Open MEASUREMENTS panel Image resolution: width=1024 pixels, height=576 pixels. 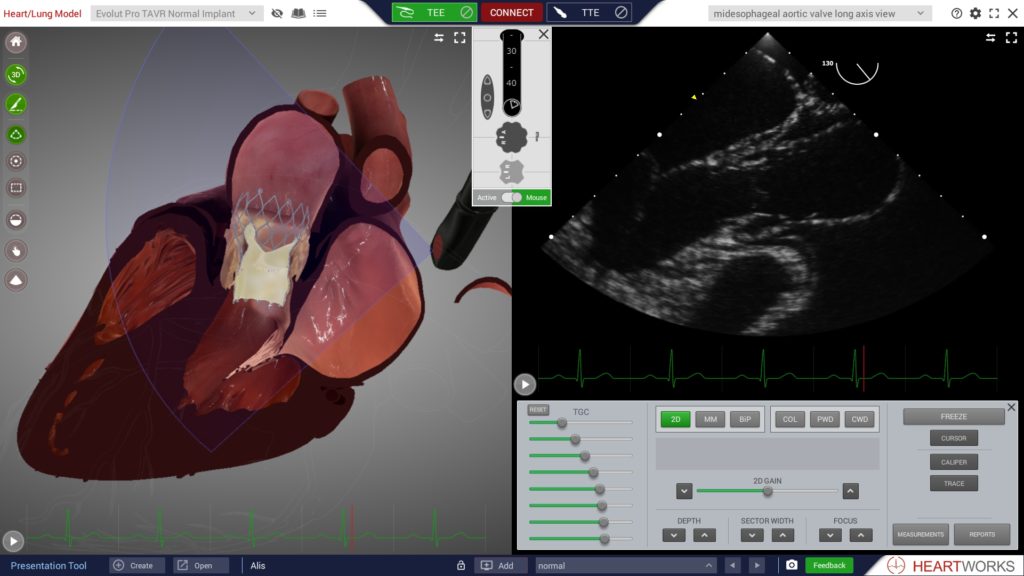(x=920, y=534)
